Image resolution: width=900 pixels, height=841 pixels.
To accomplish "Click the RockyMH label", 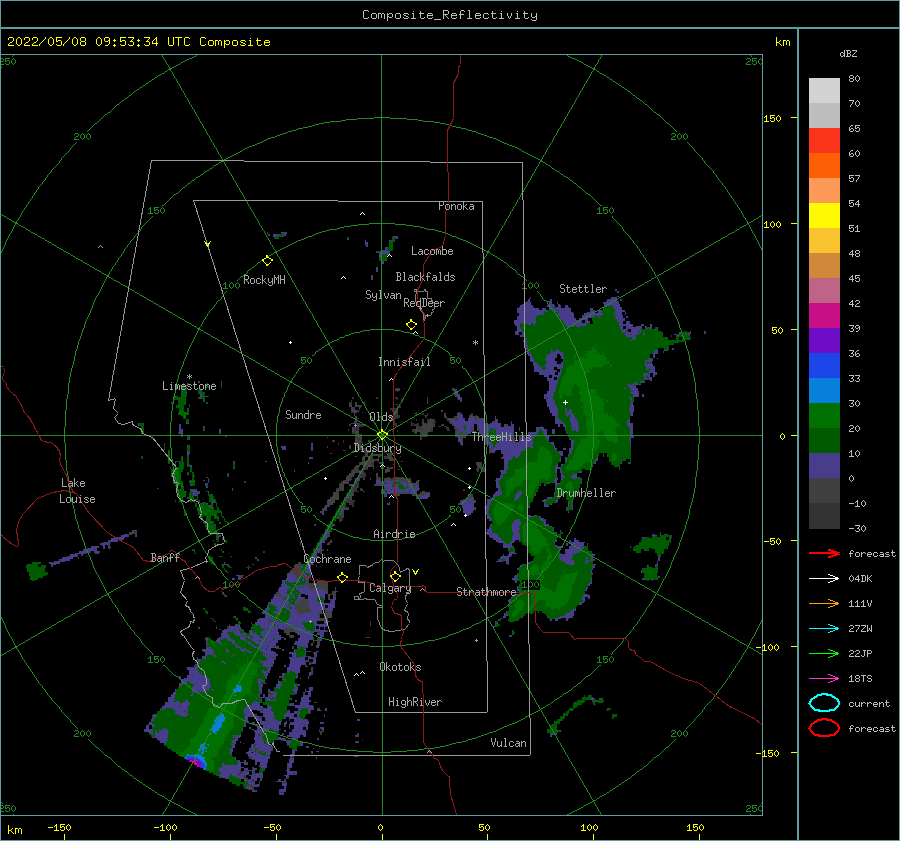I will coord(264,280).
